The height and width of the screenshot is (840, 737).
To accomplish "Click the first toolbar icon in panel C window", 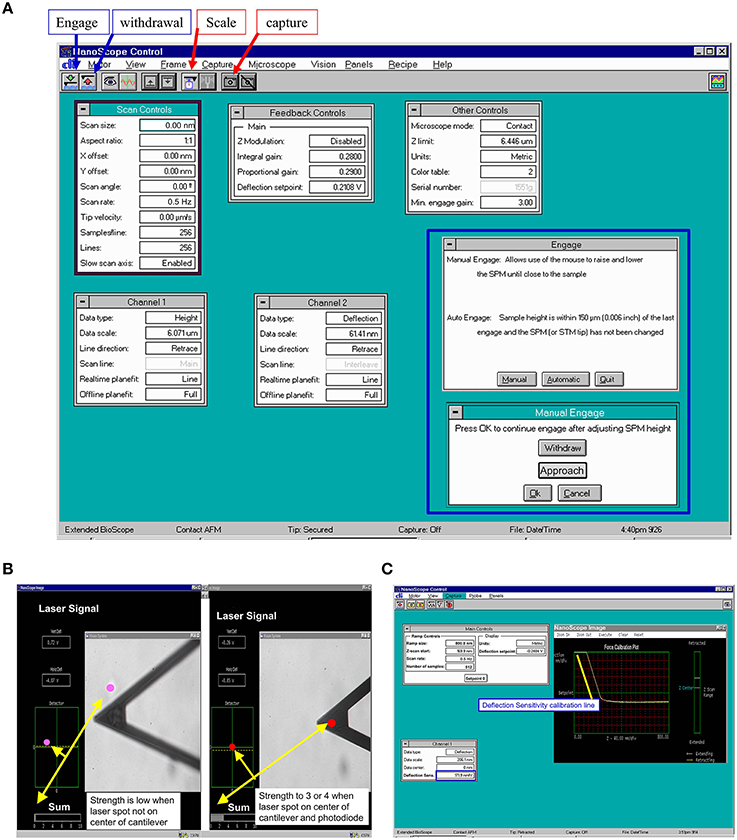I will [x=400, y=604].
